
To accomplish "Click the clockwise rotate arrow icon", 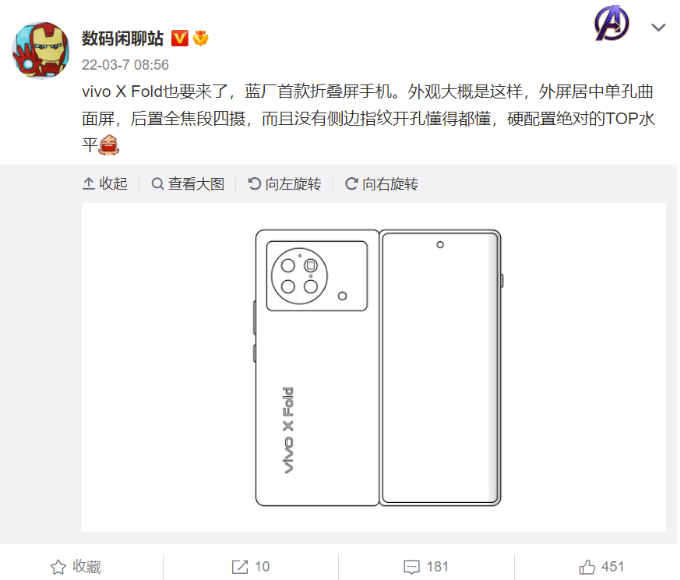I will [x=351, y=184].
